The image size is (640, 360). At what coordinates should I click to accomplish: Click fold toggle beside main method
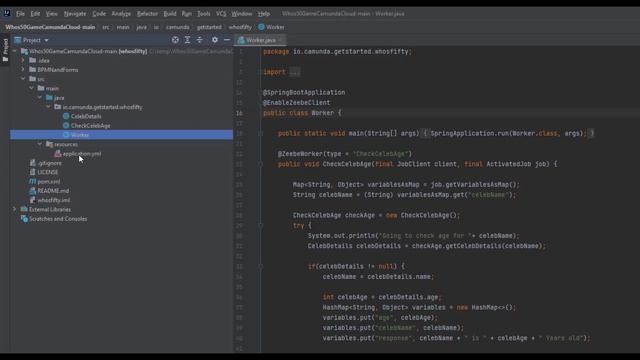click(x=260, y=133)
